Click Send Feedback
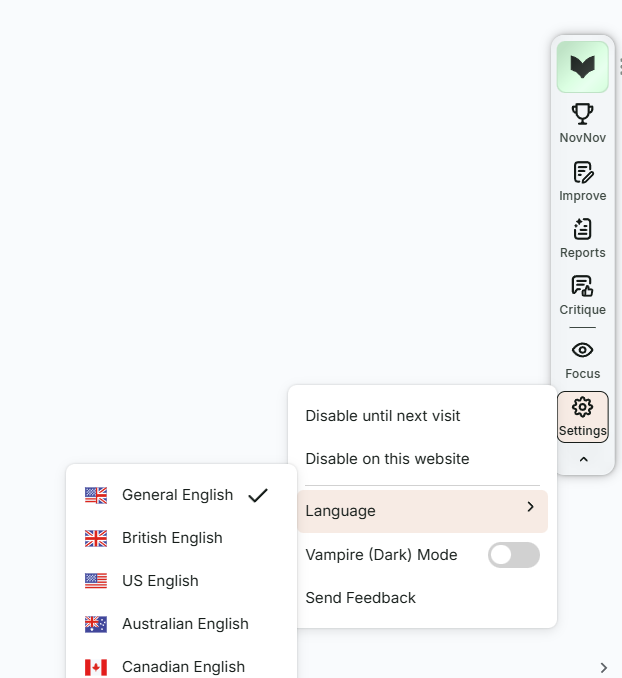622x678 pixels. [x=360, y=598]
